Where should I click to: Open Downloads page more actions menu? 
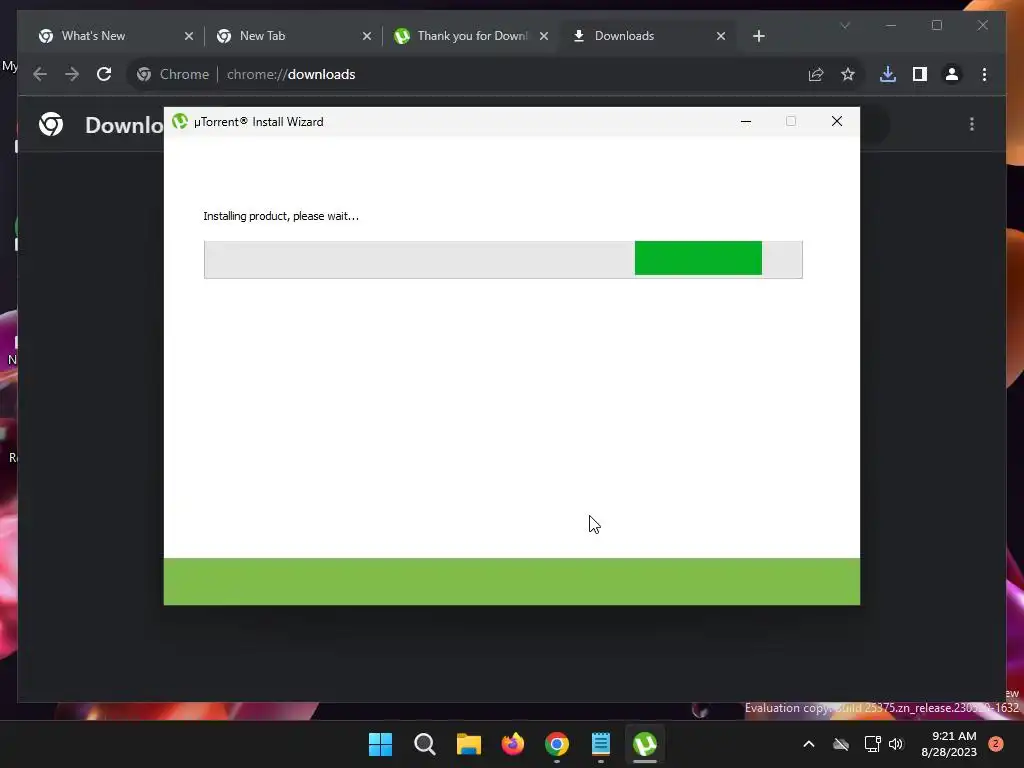point(972,124)
